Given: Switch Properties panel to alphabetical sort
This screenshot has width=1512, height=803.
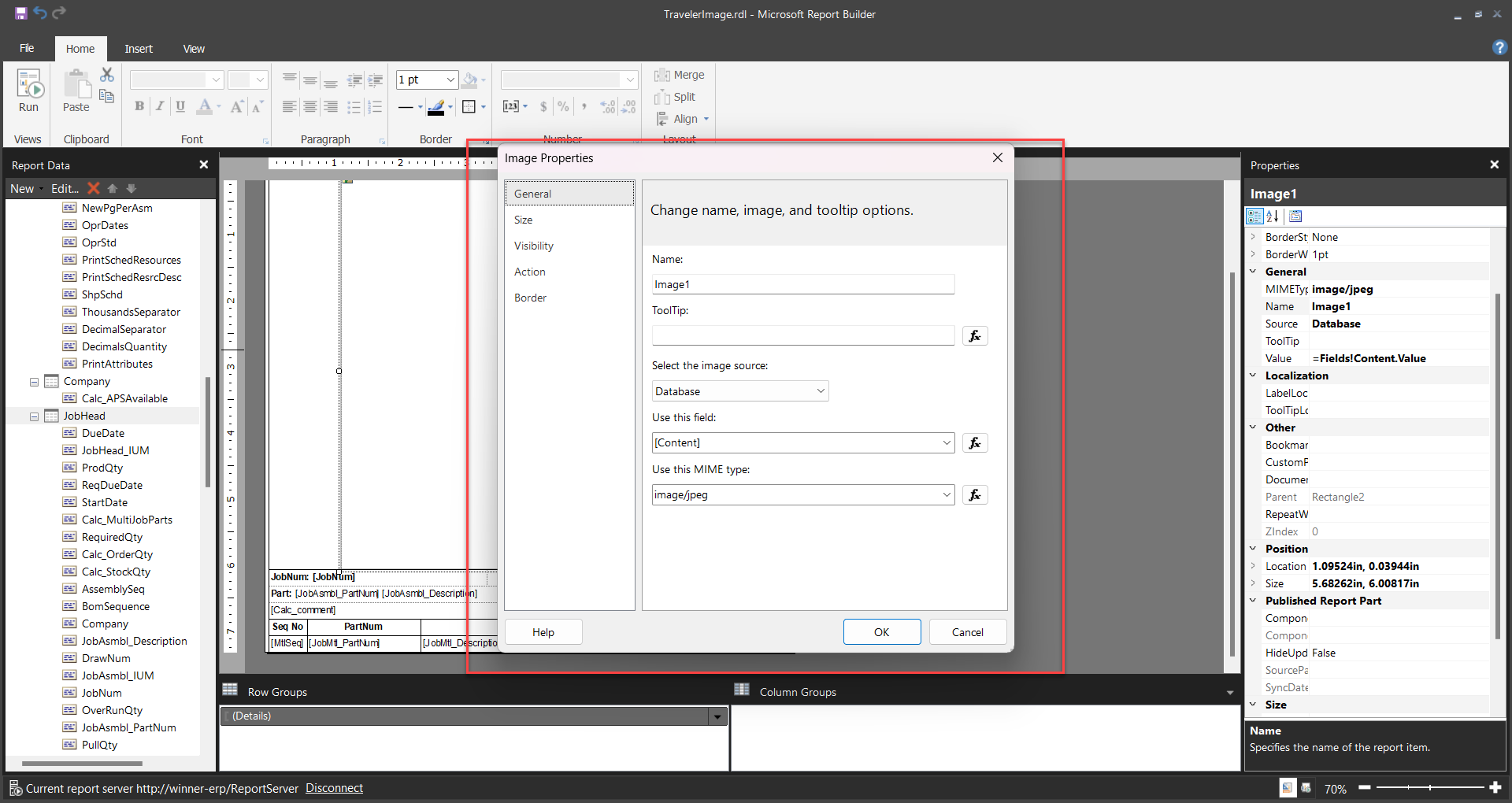Looking at the screenshot, I should tap(1273, 216).
